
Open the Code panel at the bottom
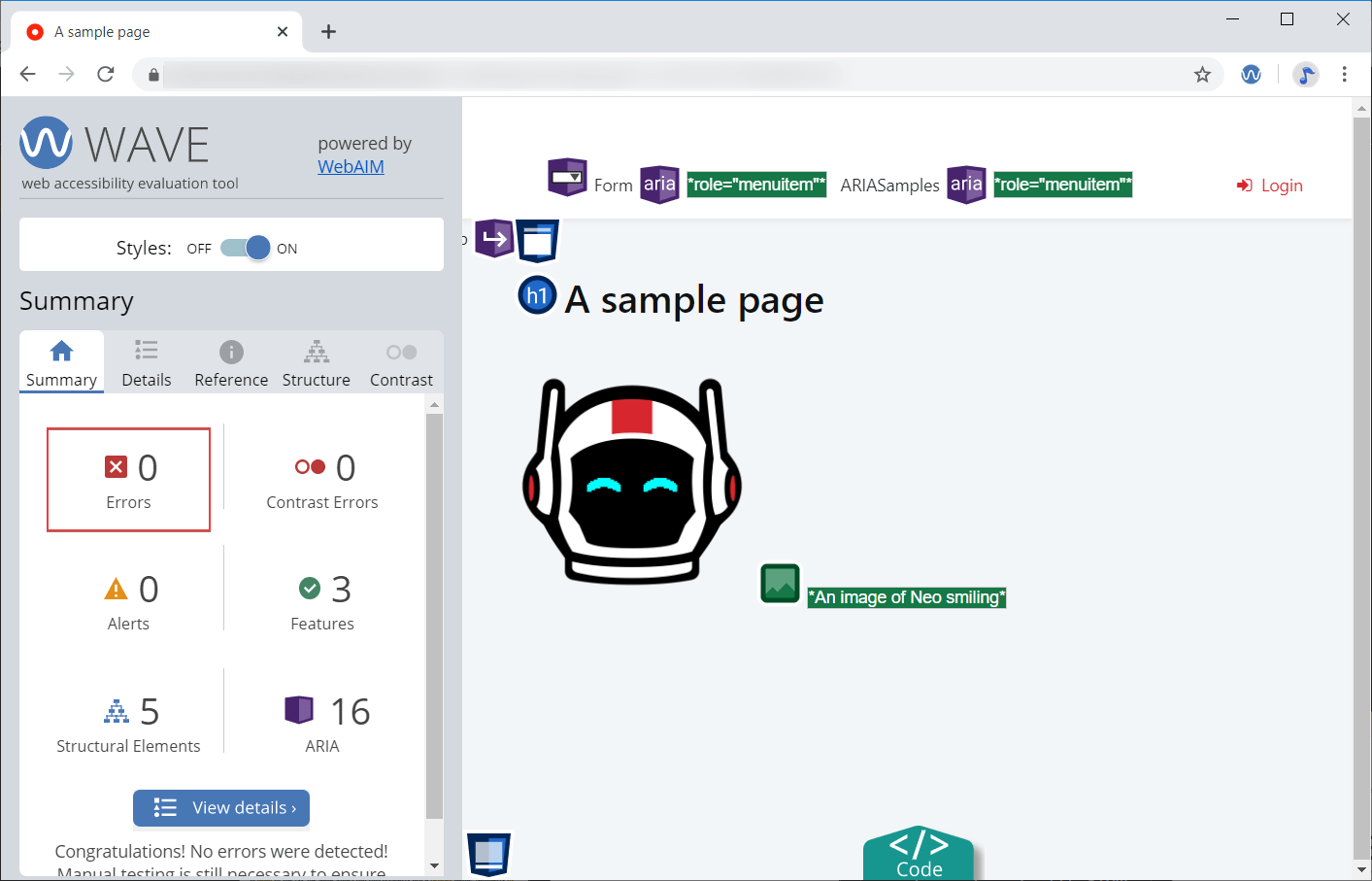[919, 853]
